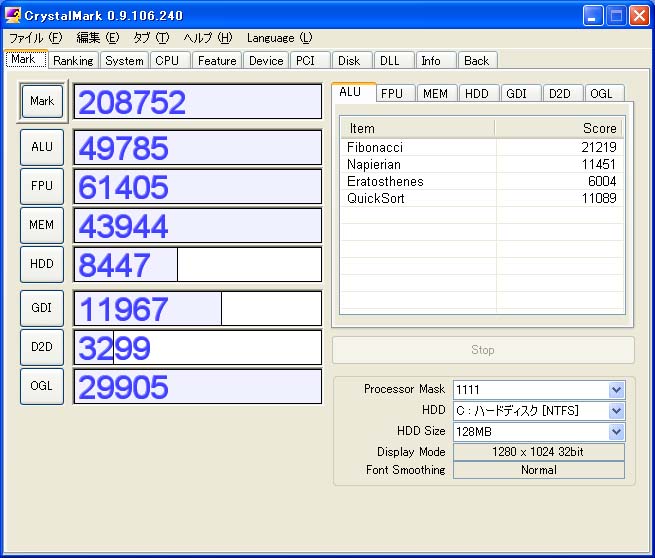The width and height of the screenshot is (655, 558).
Task: Close the CrystalMark window
Action: 639,16
